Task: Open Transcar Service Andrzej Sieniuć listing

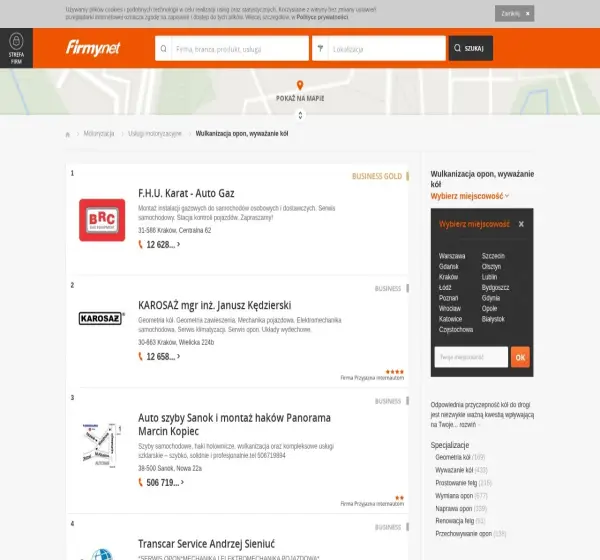Action: pyautogui.click(x=206, y=544)
